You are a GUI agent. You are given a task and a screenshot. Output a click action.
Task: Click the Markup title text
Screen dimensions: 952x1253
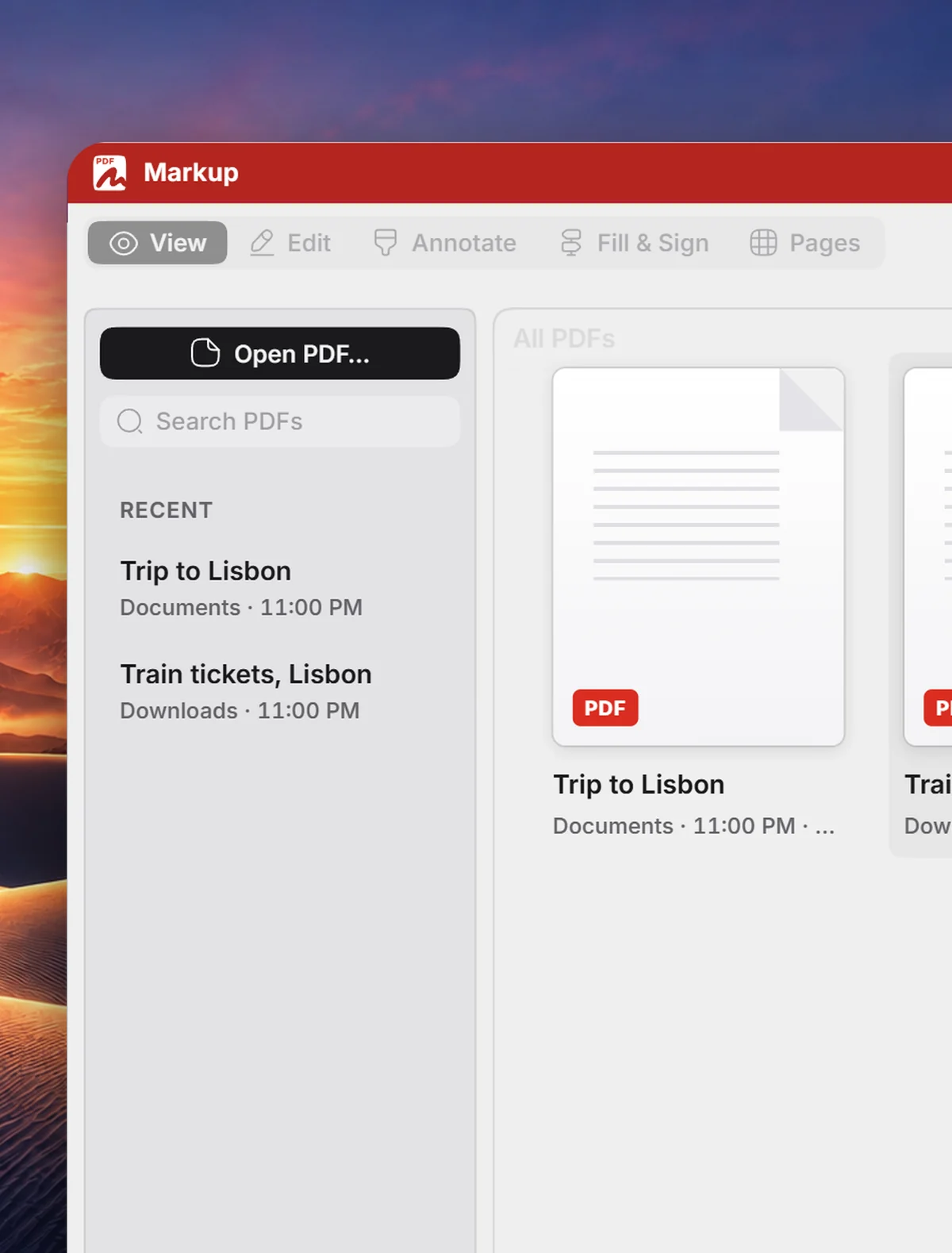point(191,173)
